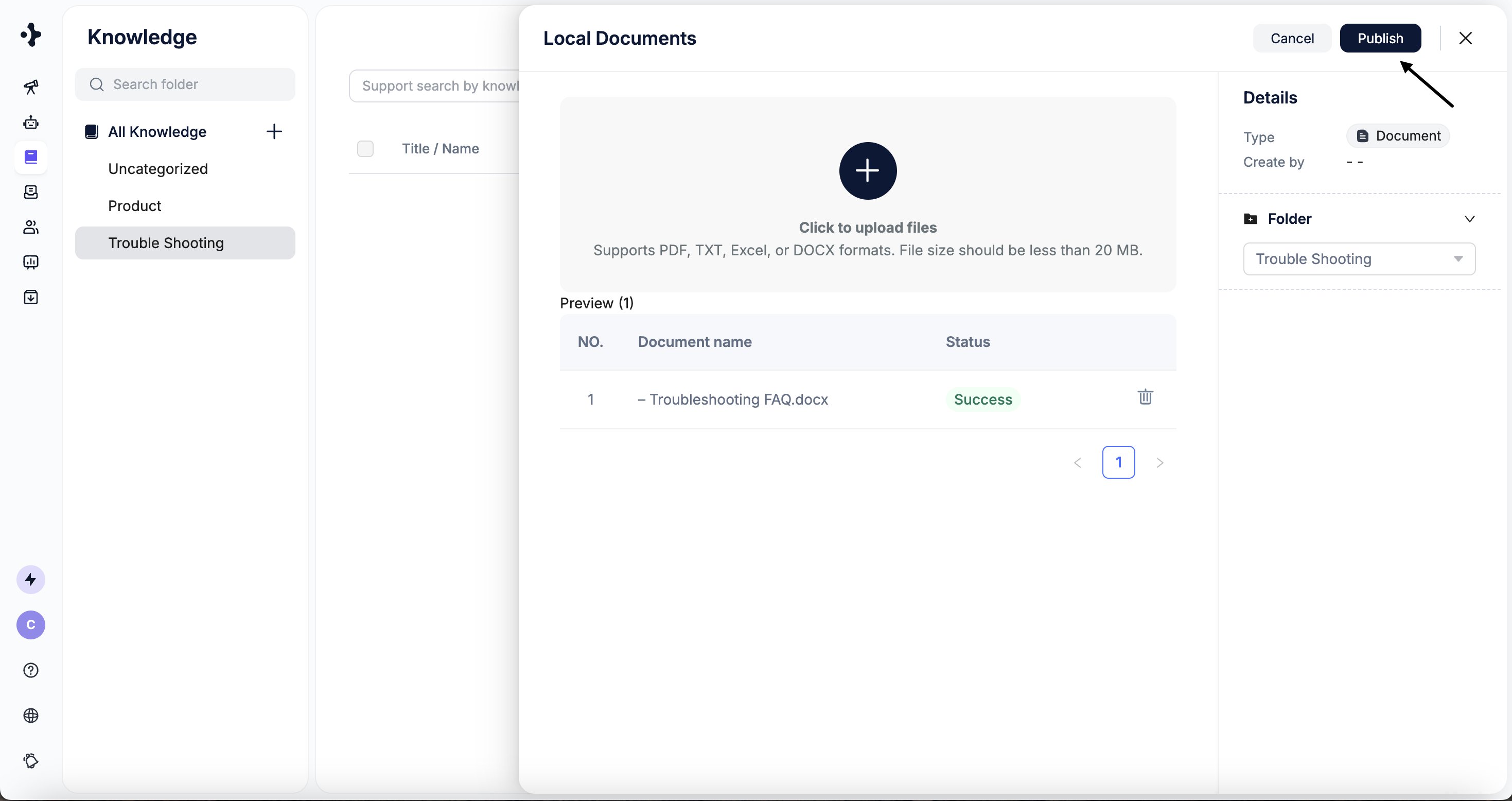1512x801 pixels.
Task: Click the Support search by knowledge field
Action: click(x=434, y=86)
